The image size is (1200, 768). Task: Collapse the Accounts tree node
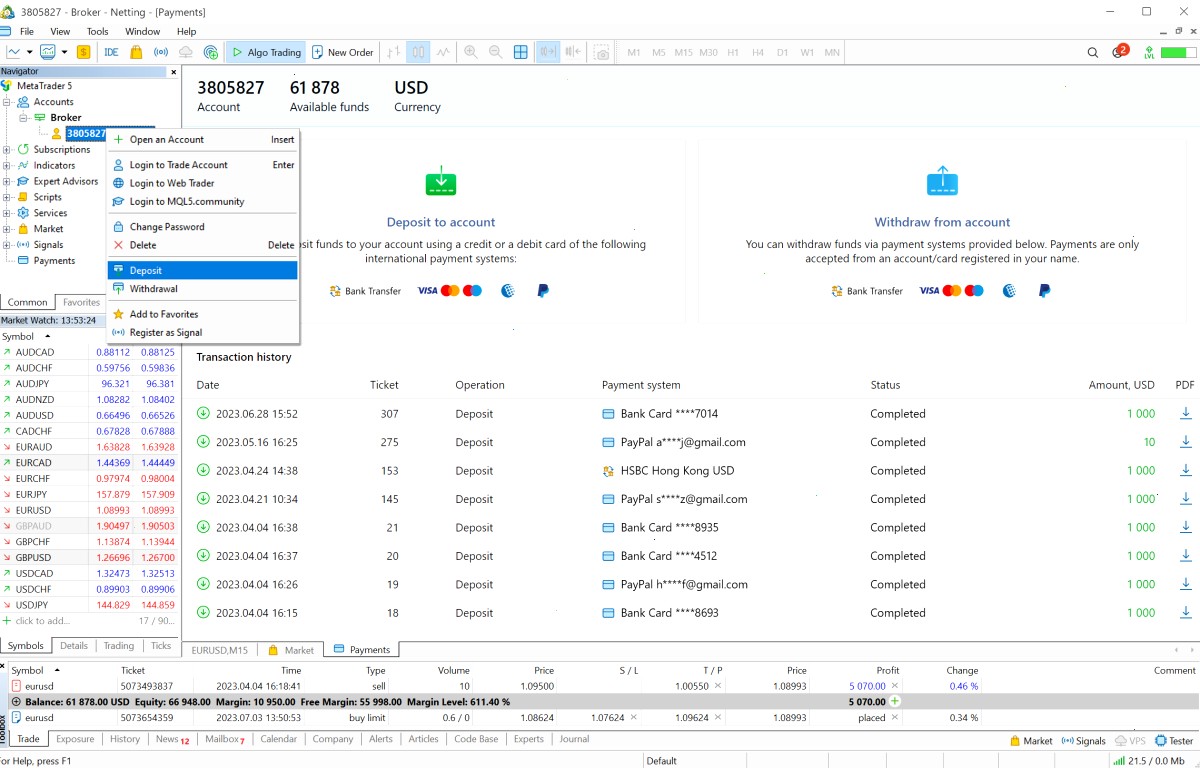7,102
